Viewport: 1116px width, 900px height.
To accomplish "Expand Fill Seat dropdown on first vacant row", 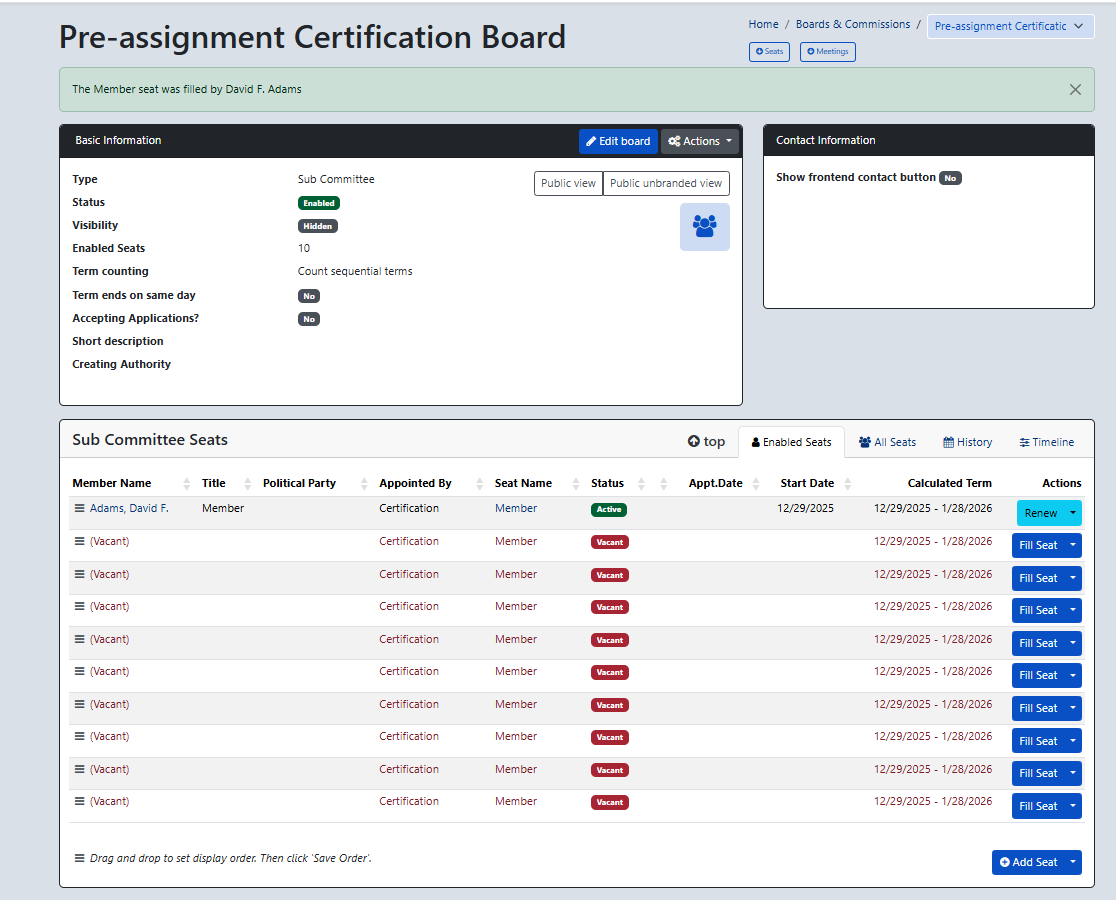I will click(x=1073, y=546).
